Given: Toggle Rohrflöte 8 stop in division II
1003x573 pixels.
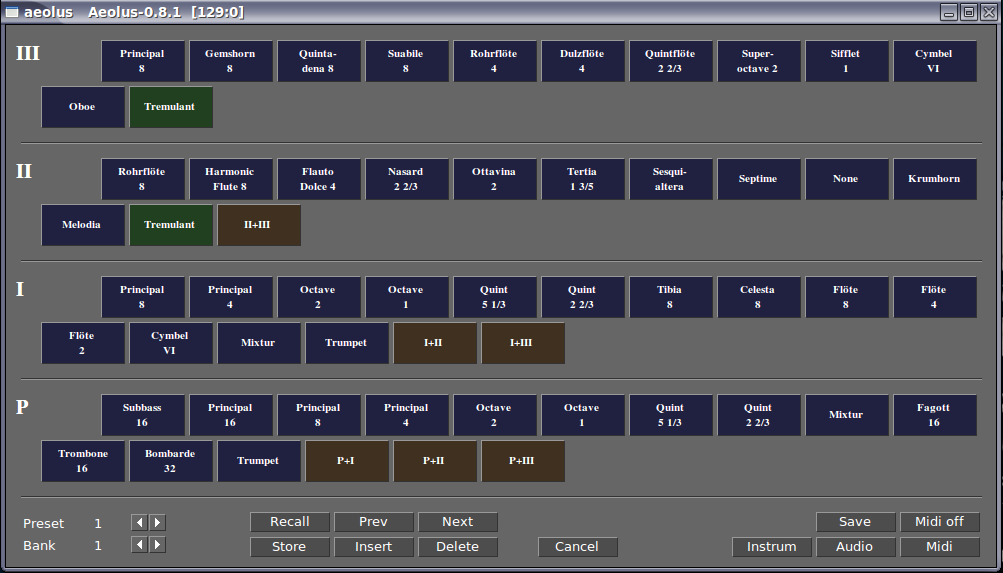Looking at the screenshot, I should tap(143, 179).
